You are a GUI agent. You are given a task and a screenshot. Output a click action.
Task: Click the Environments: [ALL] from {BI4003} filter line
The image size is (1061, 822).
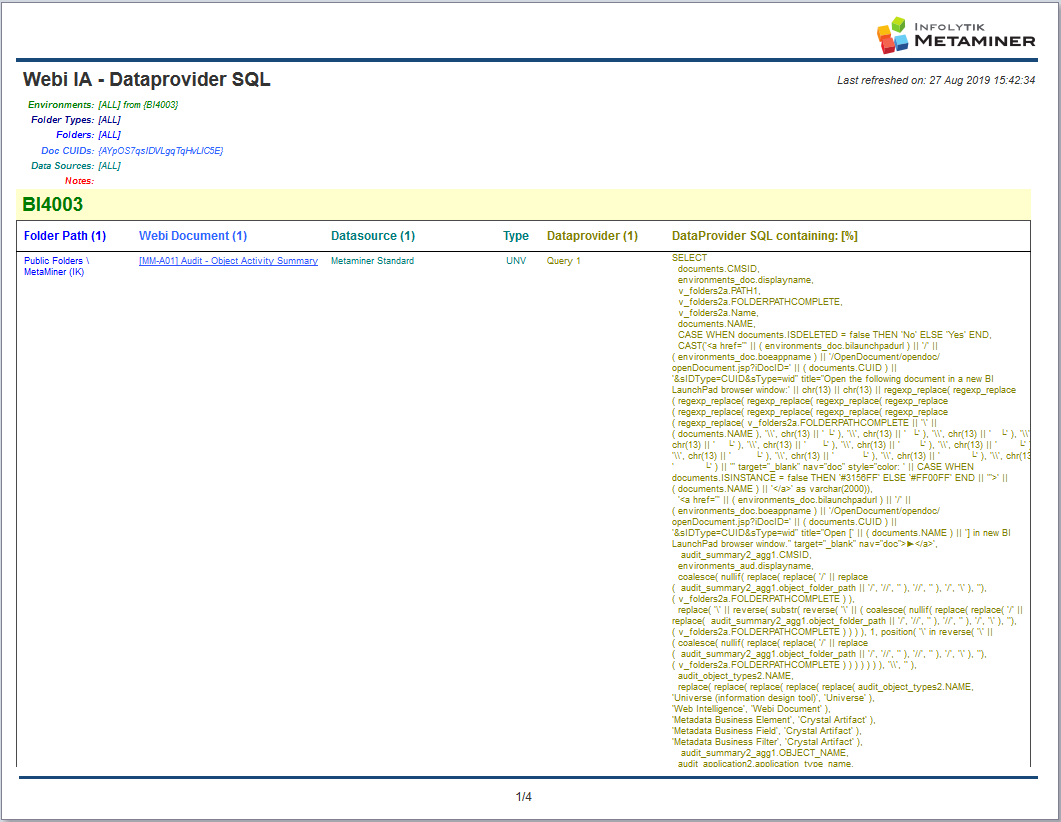tap(103, 105)
